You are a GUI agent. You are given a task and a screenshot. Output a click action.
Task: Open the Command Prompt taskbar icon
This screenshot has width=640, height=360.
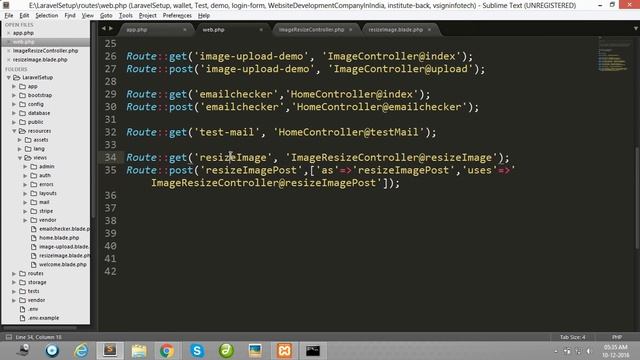coord(313,351)
